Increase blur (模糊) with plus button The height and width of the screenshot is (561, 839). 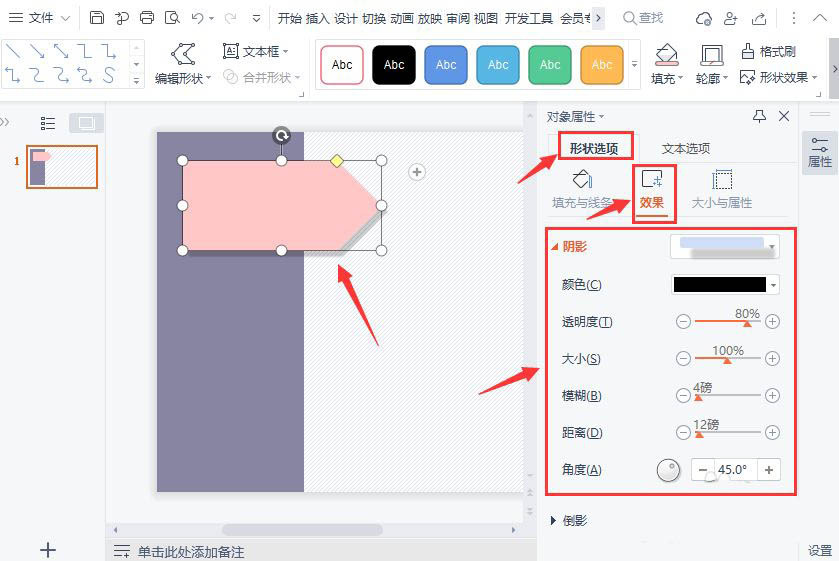tap(772, 396)
